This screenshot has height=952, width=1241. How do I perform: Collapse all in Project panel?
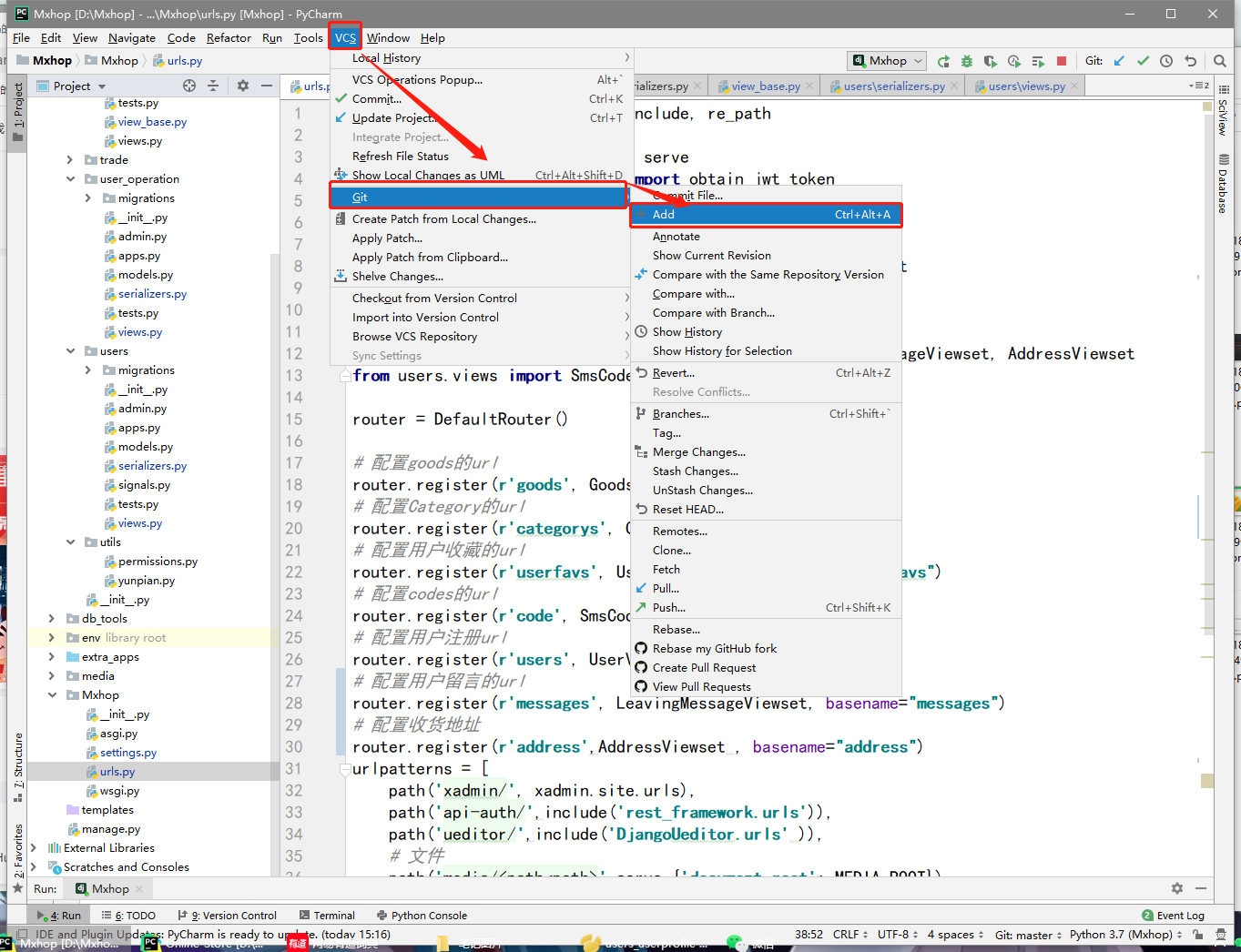point(213,86)
